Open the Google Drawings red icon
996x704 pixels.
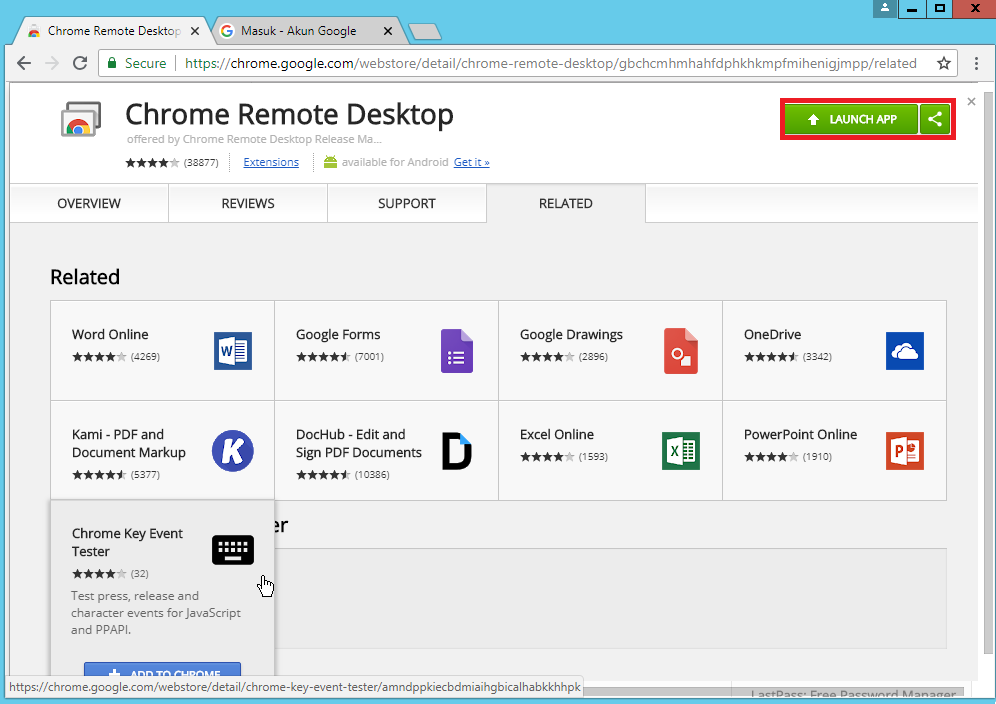[681, 351]
